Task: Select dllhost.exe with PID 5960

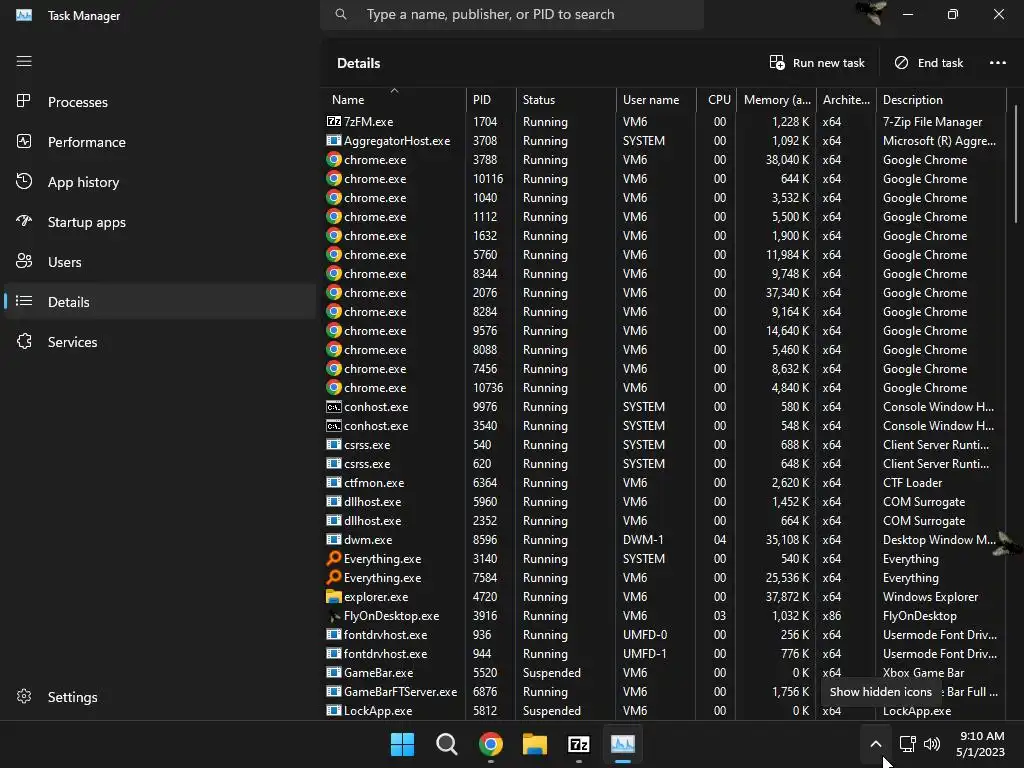Action: 665,502
